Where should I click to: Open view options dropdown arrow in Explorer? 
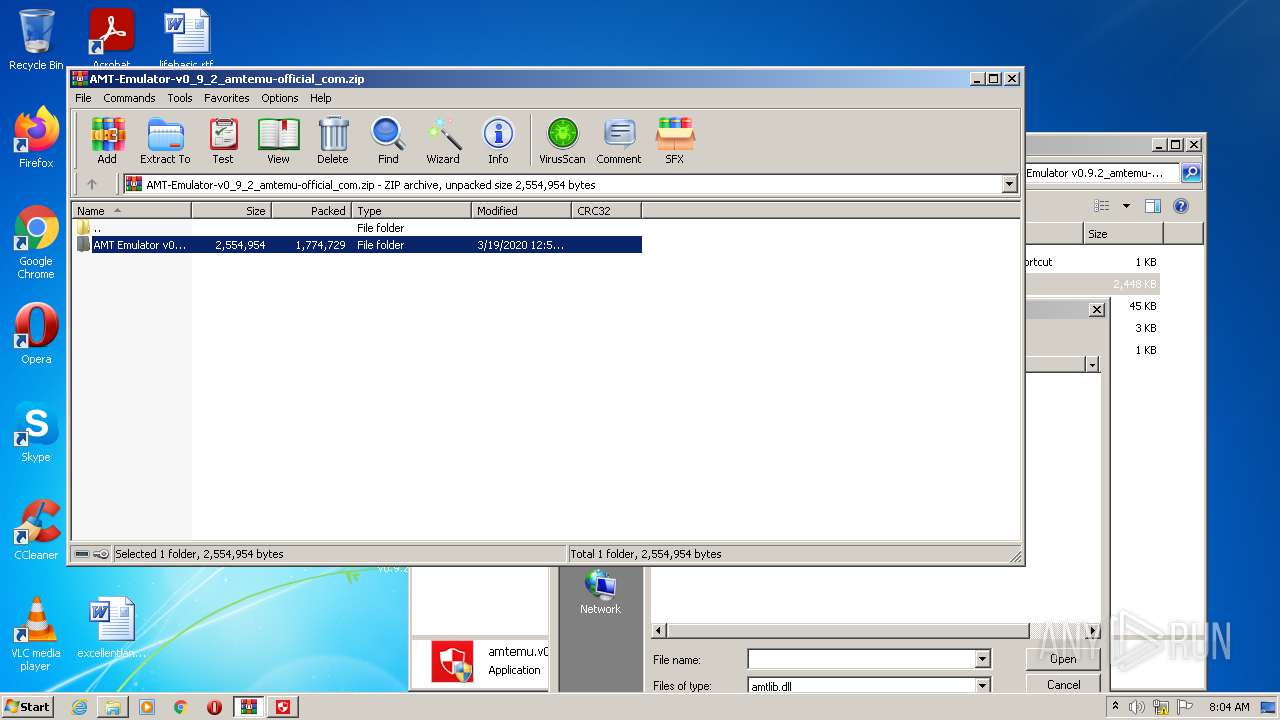pyautogui.click(x=1126, y=206)
